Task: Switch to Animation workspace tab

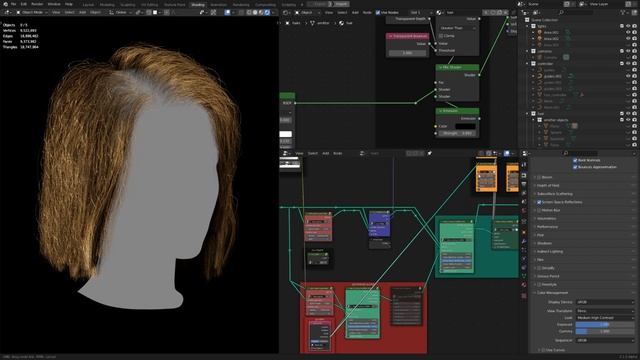Action: [219, 4]
